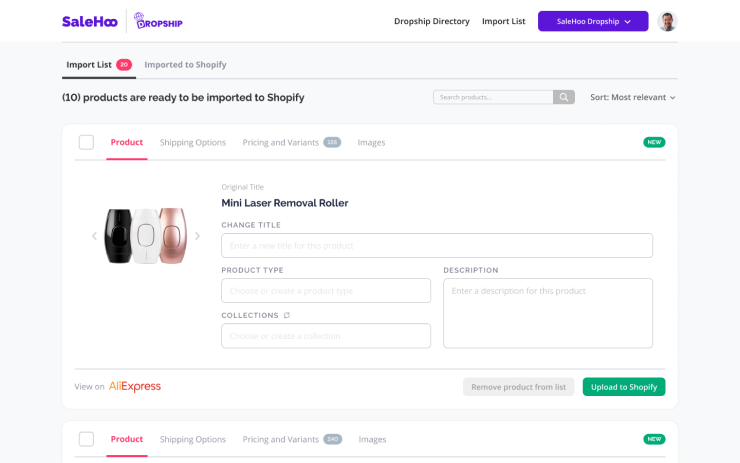Show next product image with right arrow
The image size is (740, 463).
point(197,236)
